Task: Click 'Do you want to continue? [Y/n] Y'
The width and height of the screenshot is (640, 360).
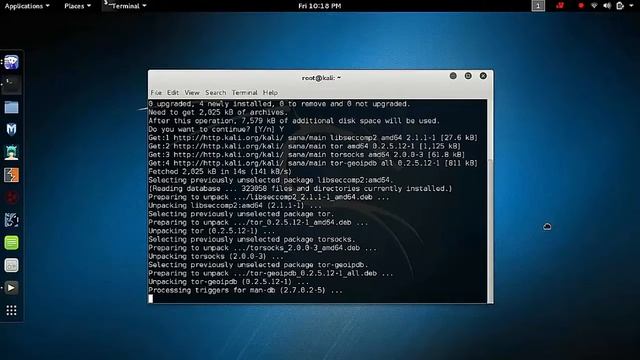Action: (216, 129)
